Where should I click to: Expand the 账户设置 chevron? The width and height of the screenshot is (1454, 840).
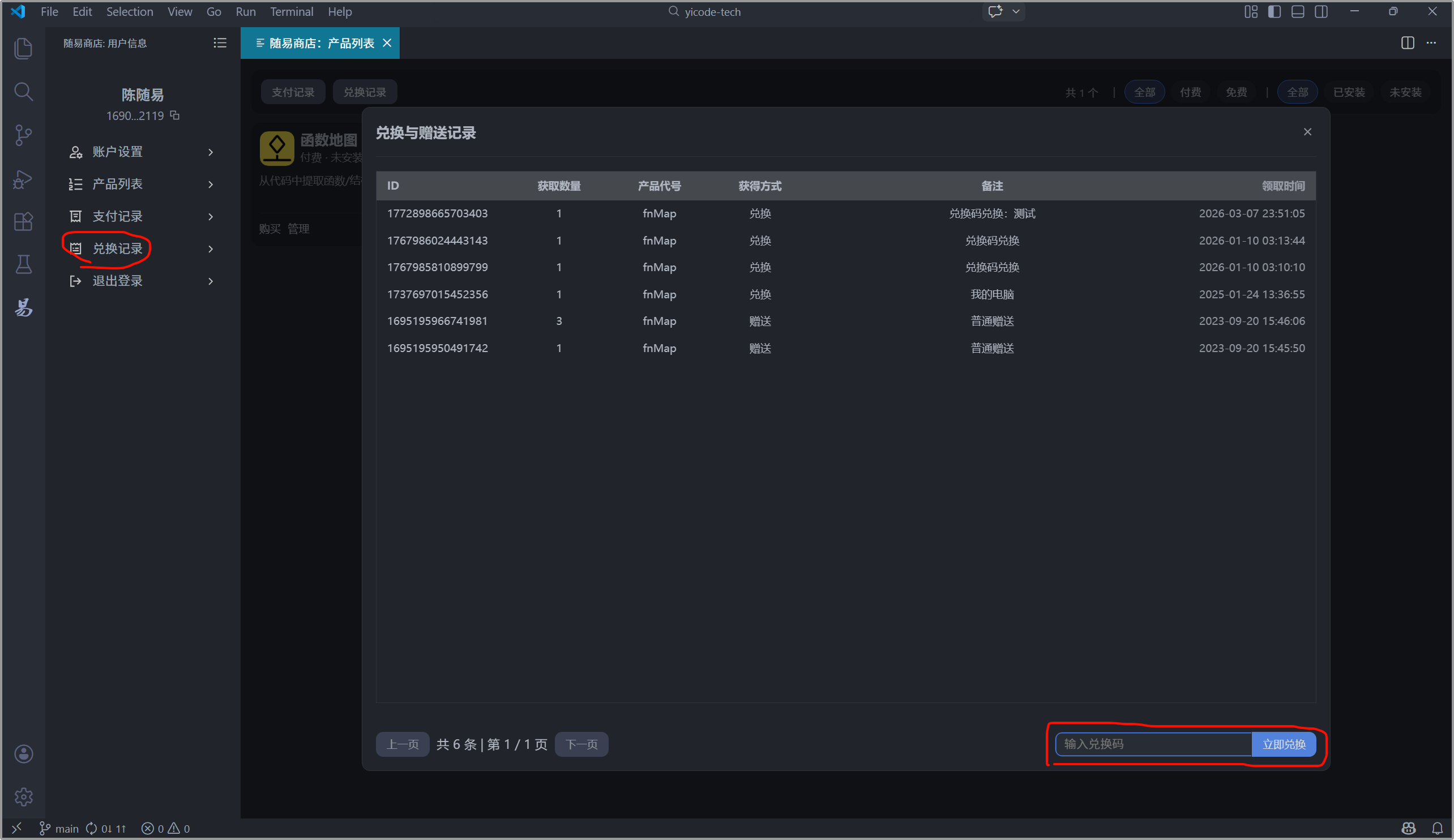click(211, 152)
